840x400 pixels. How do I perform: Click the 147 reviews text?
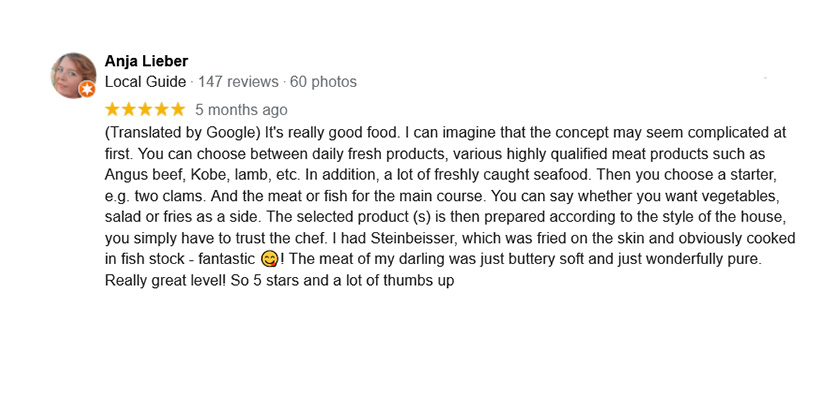238,82
